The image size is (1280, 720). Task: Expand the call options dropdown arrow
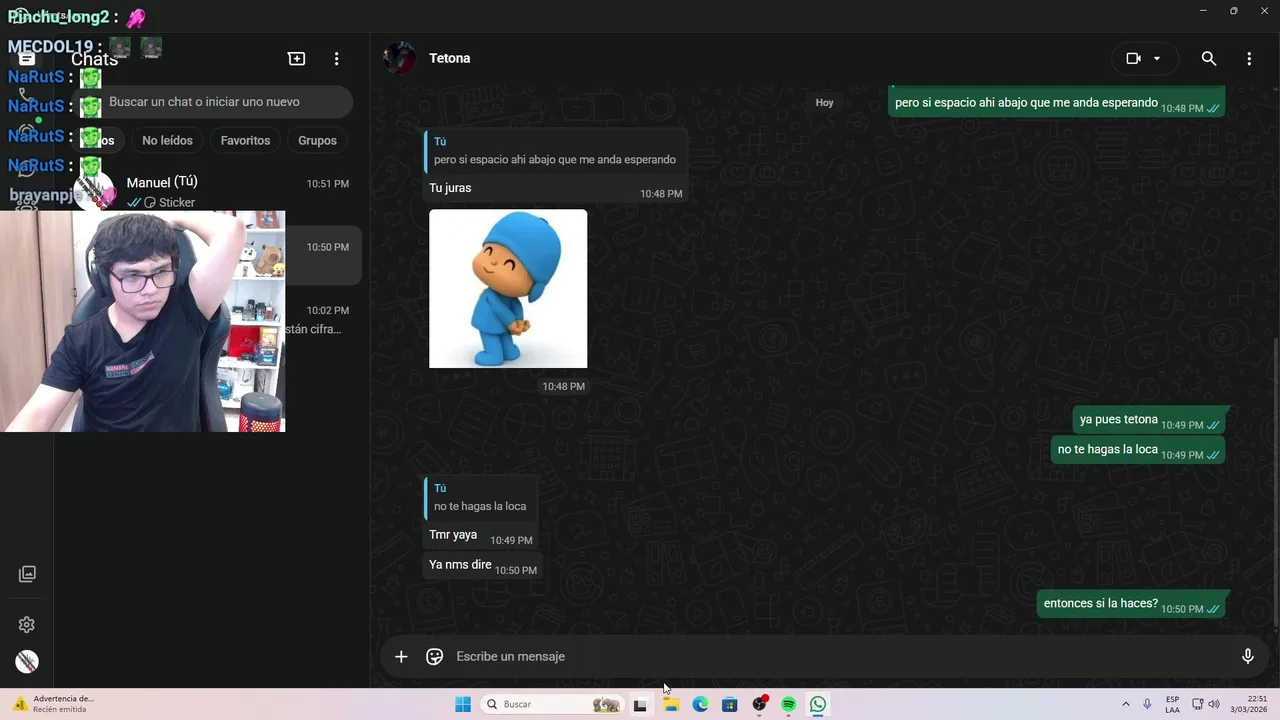point(1157,58)
